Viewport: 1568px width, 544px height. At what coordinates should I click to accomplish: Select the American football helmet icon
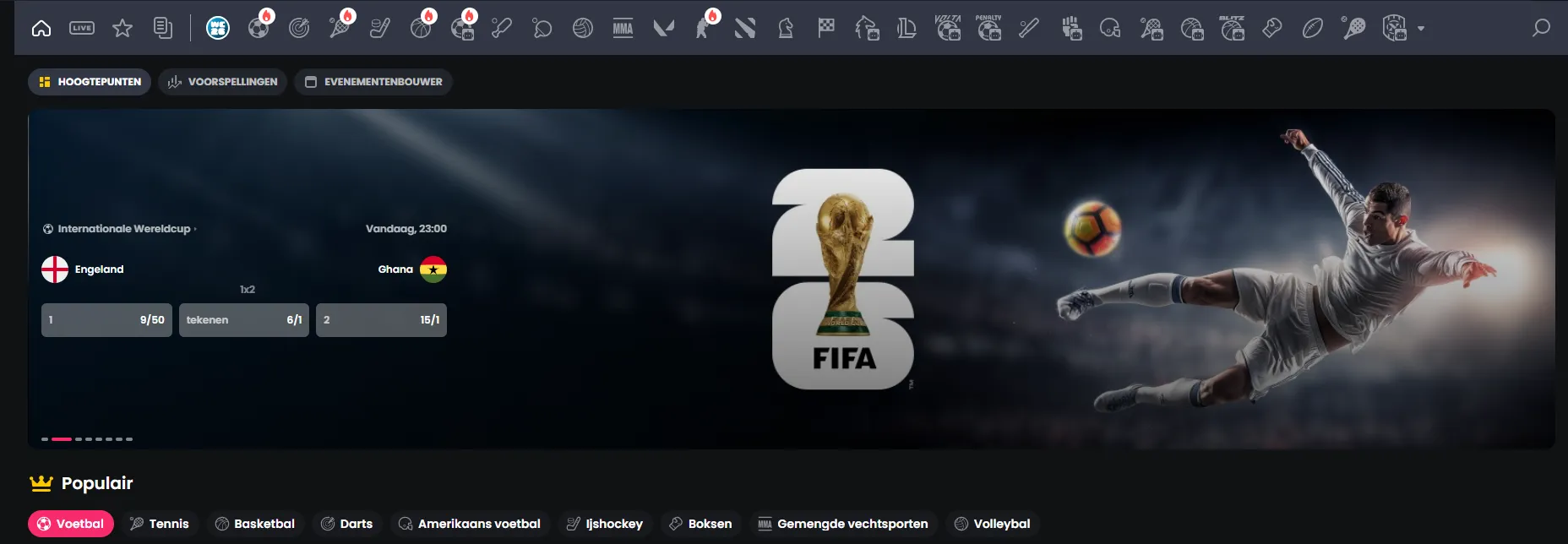coord(1110,28)
